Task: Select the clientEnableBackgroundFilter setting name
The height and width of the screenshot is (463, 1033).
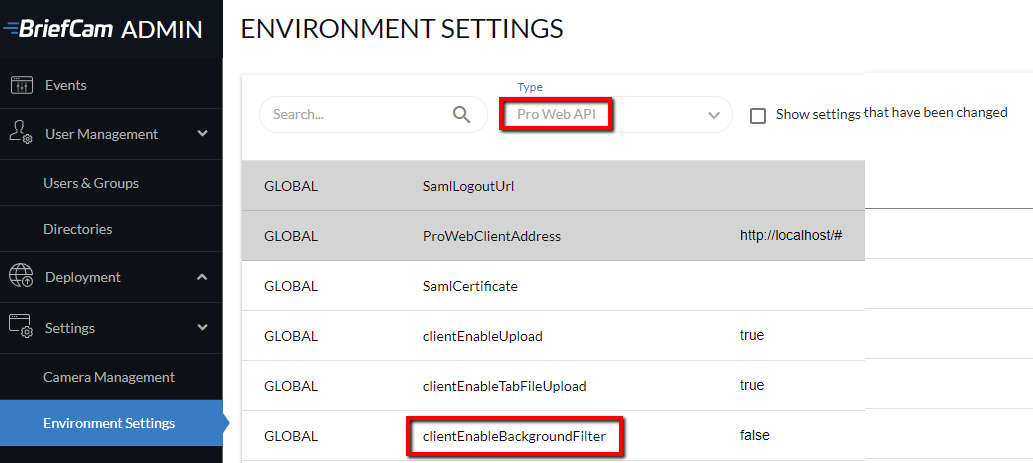Action: click(x=514, y=436)
